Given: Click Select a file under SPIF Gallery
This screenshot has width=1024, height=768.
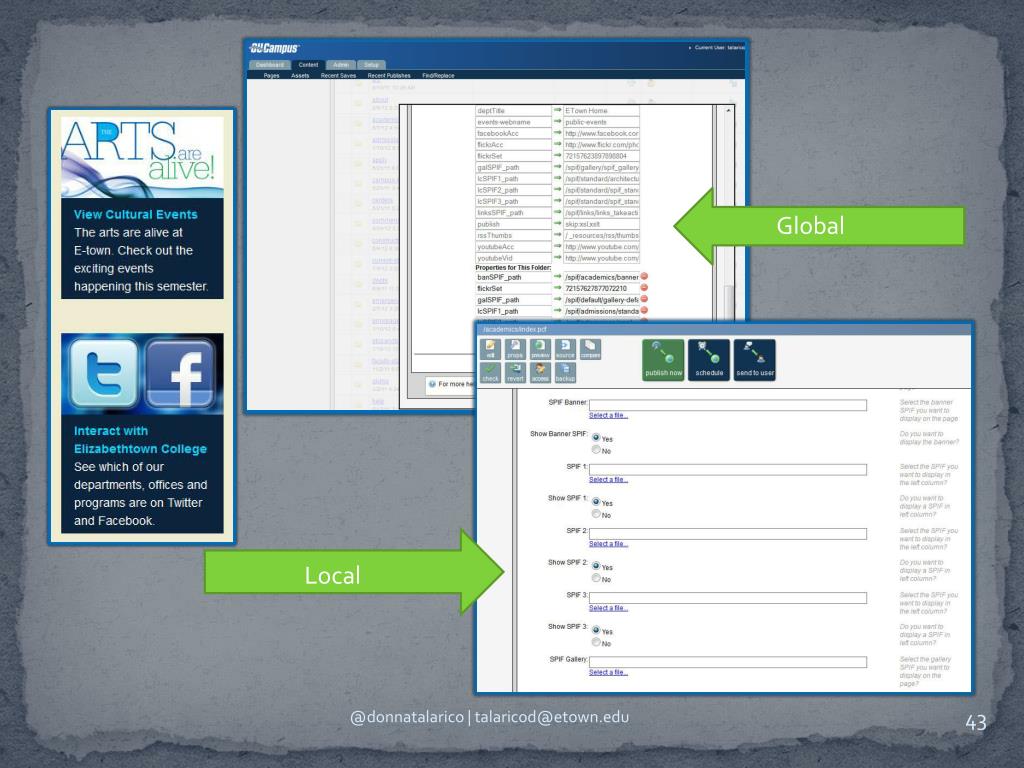Looking at the screenshot, I should click(x=608, y=672).
